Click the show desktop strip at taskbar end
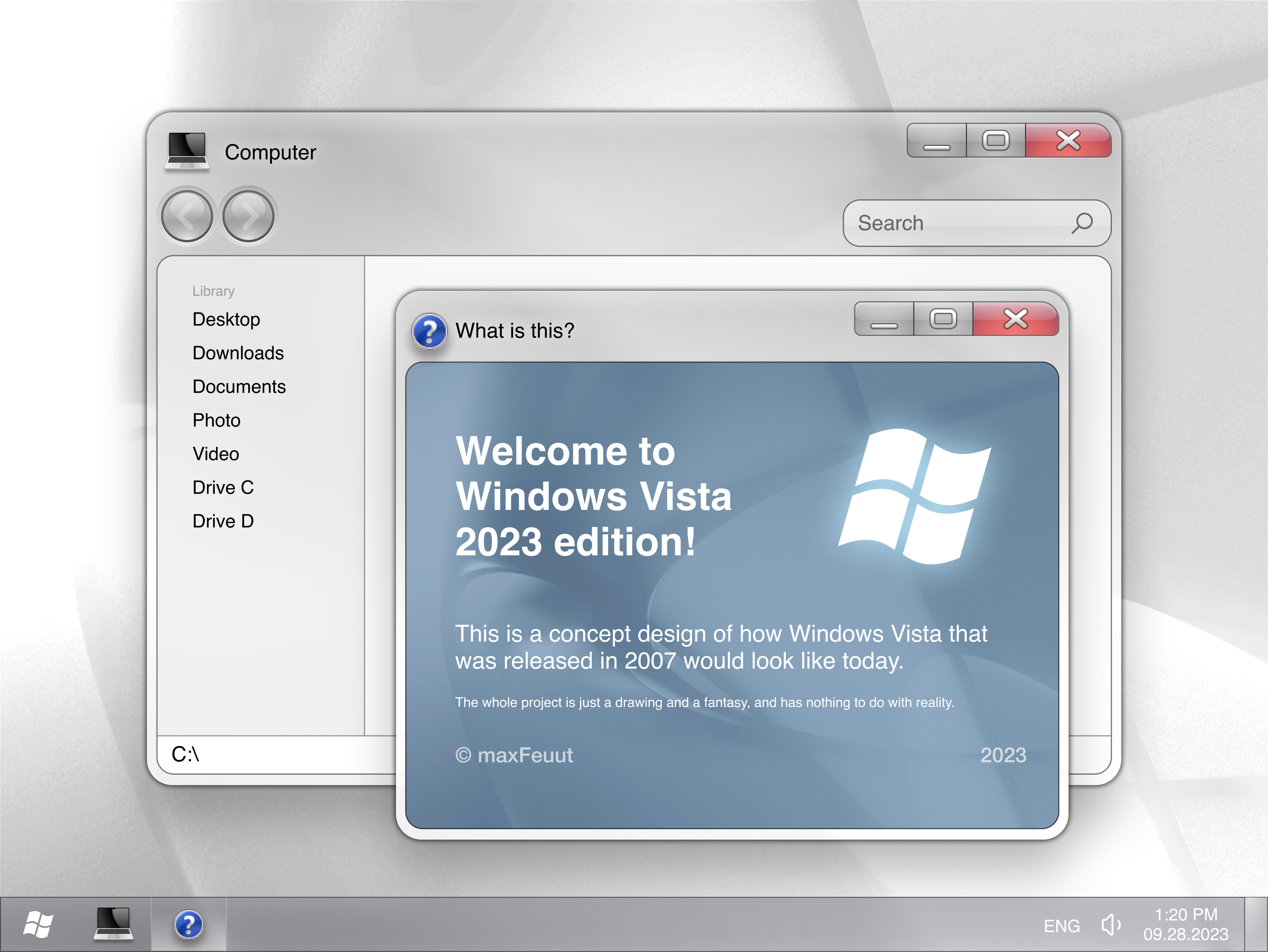 1257,925
